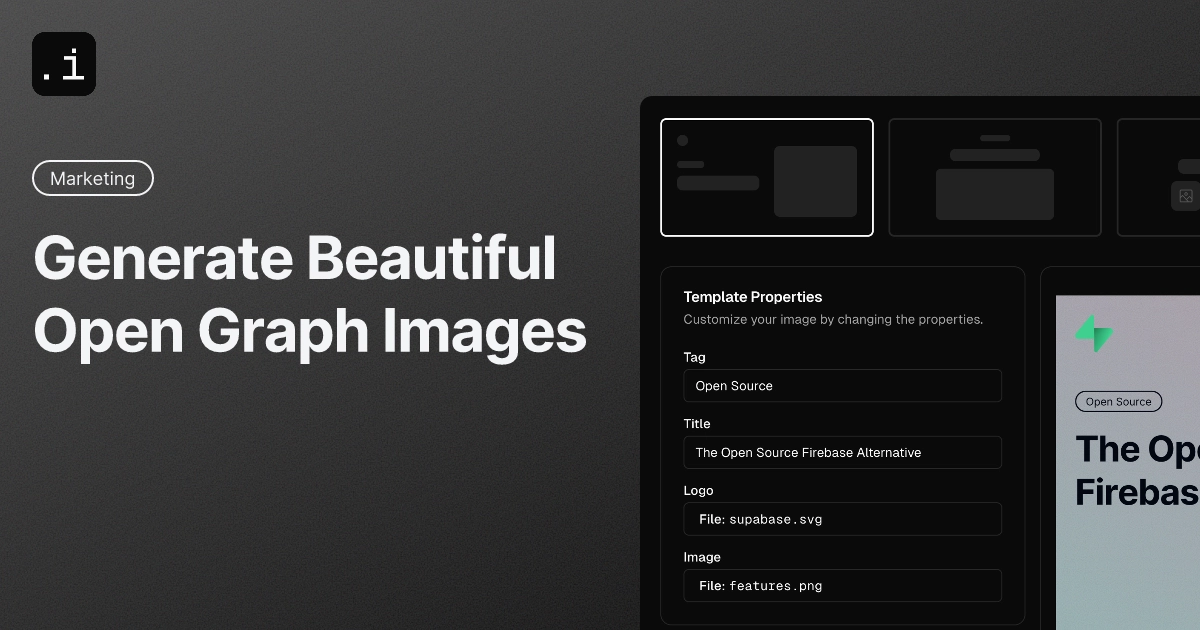The image size is (1200, 630).
Task: Click the small title bar in the second template
Action: click(x=994, y=154)
